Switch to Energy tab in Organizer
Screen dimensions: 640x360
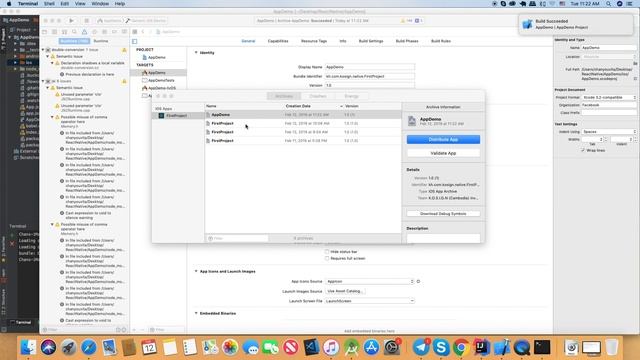click(351, 96)
